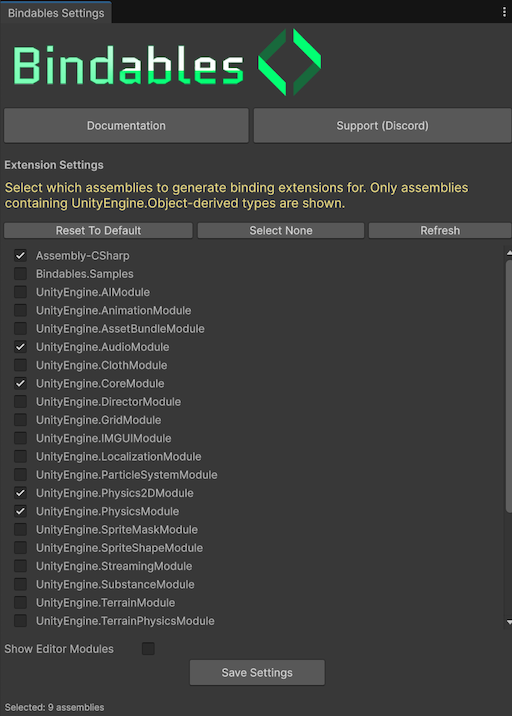Enable UnityEngine.SpriteShapeModule checkbox
Screen dimensions: 512x716
point(20,548)
